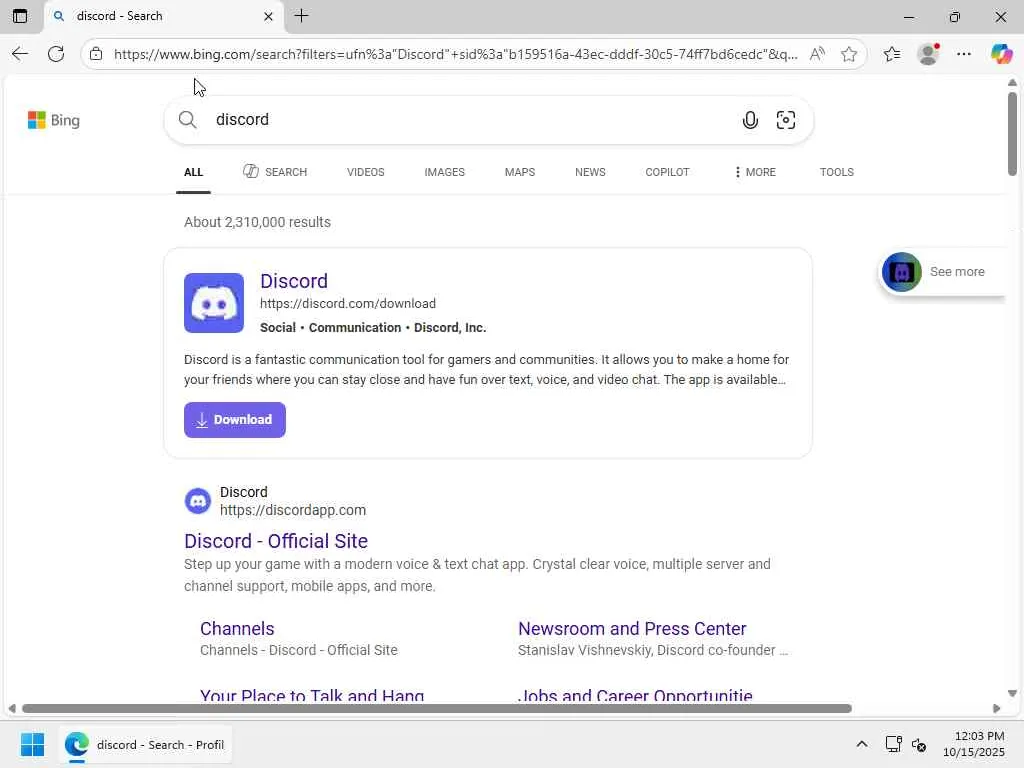Open Settings and more menu

click(x=964, y=54)
